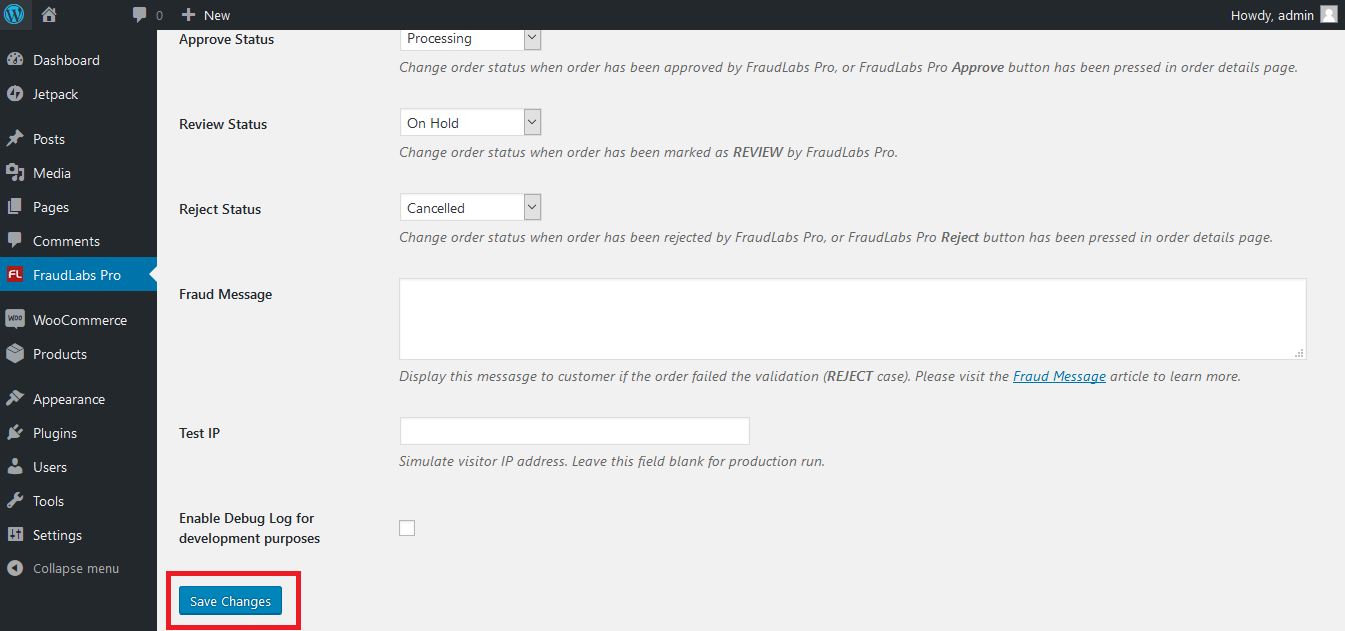Visit site via home icon
Viewport: 1345px width, 631px height.
point(49,15)
